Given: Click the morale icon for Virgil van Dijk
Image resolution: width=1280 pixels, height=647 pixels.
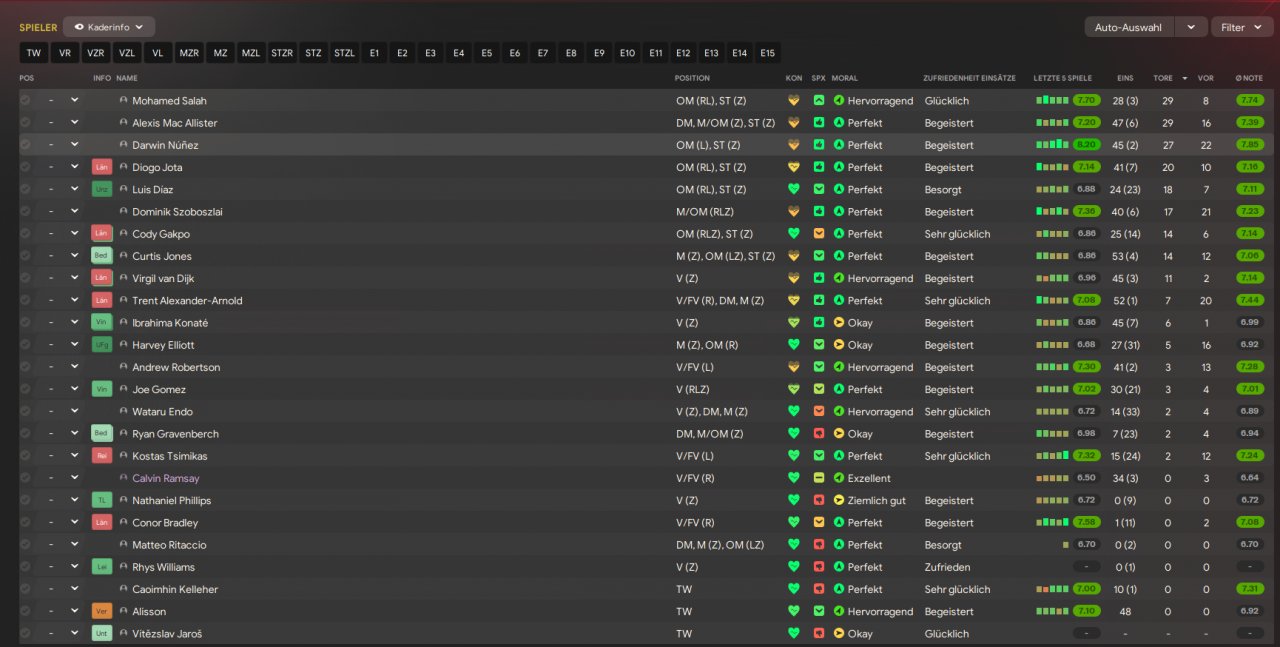Looking at the screenshot, I should tap(839, 278).
